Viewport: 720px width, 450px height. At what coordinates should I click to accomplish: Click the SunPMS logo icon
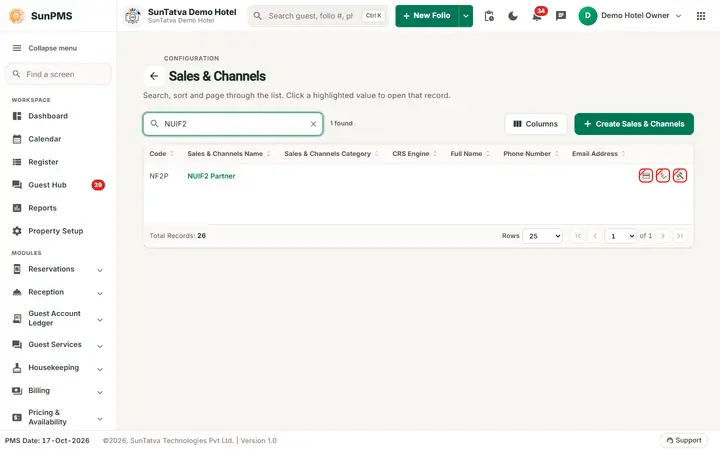[17, 16]
